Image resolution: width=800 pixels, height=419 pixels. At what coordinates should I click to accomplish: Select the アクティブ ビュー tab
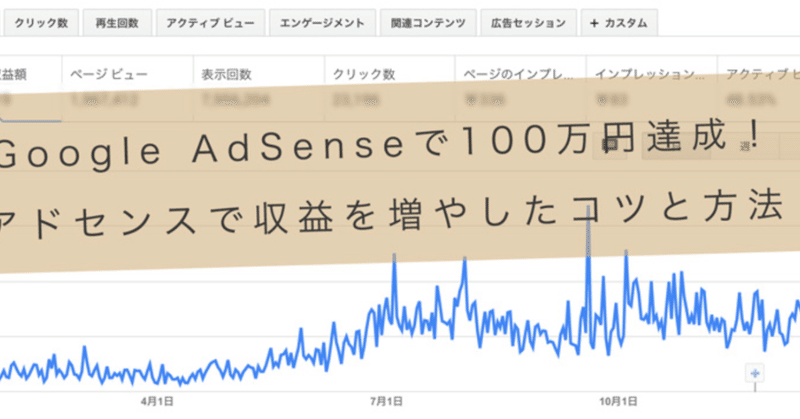click(x=210, y=23)
